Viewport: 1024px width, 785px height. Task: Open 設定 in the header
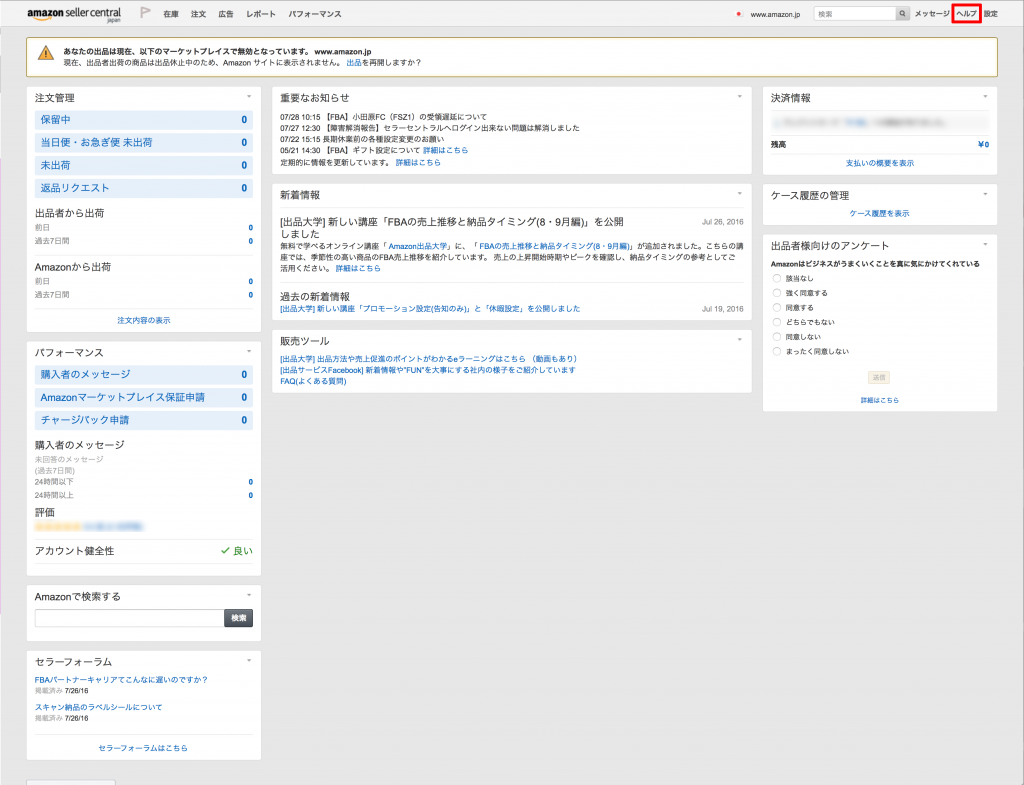pyautogui.click(x=991, y=14)
